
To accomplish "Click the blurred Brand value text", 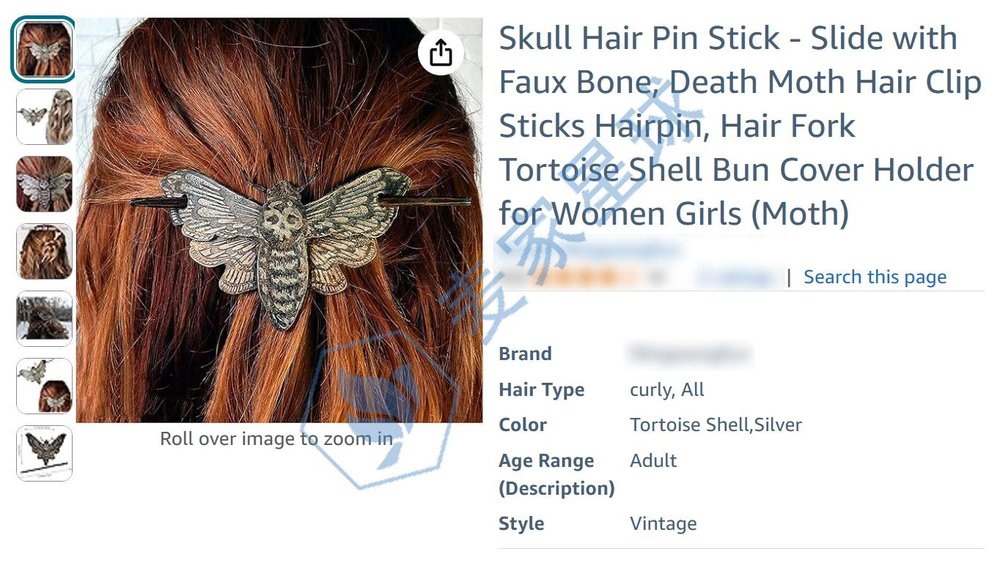I will click(x=690, y=353).
